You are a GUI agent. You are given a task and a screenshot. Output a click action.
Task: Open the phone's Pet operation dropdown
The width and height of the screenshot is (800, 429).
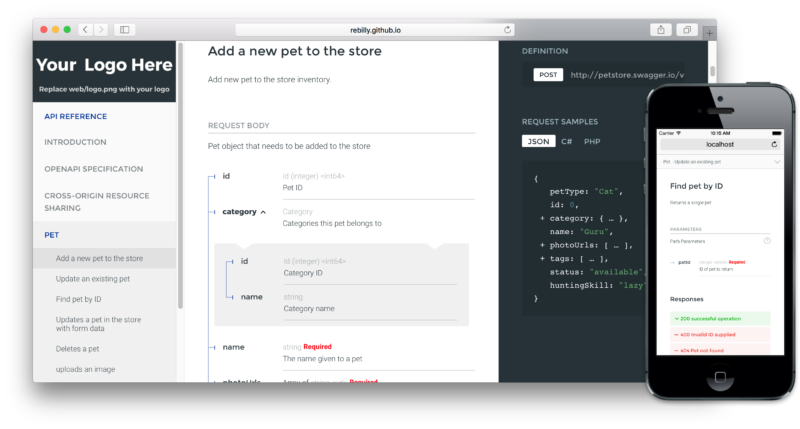pos(777,161)
